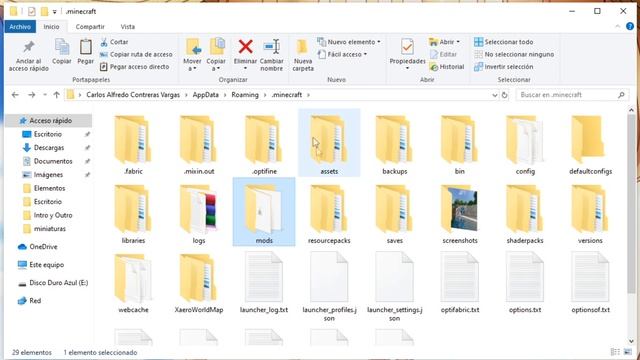Select the assets folder

[x=329, y=143]
